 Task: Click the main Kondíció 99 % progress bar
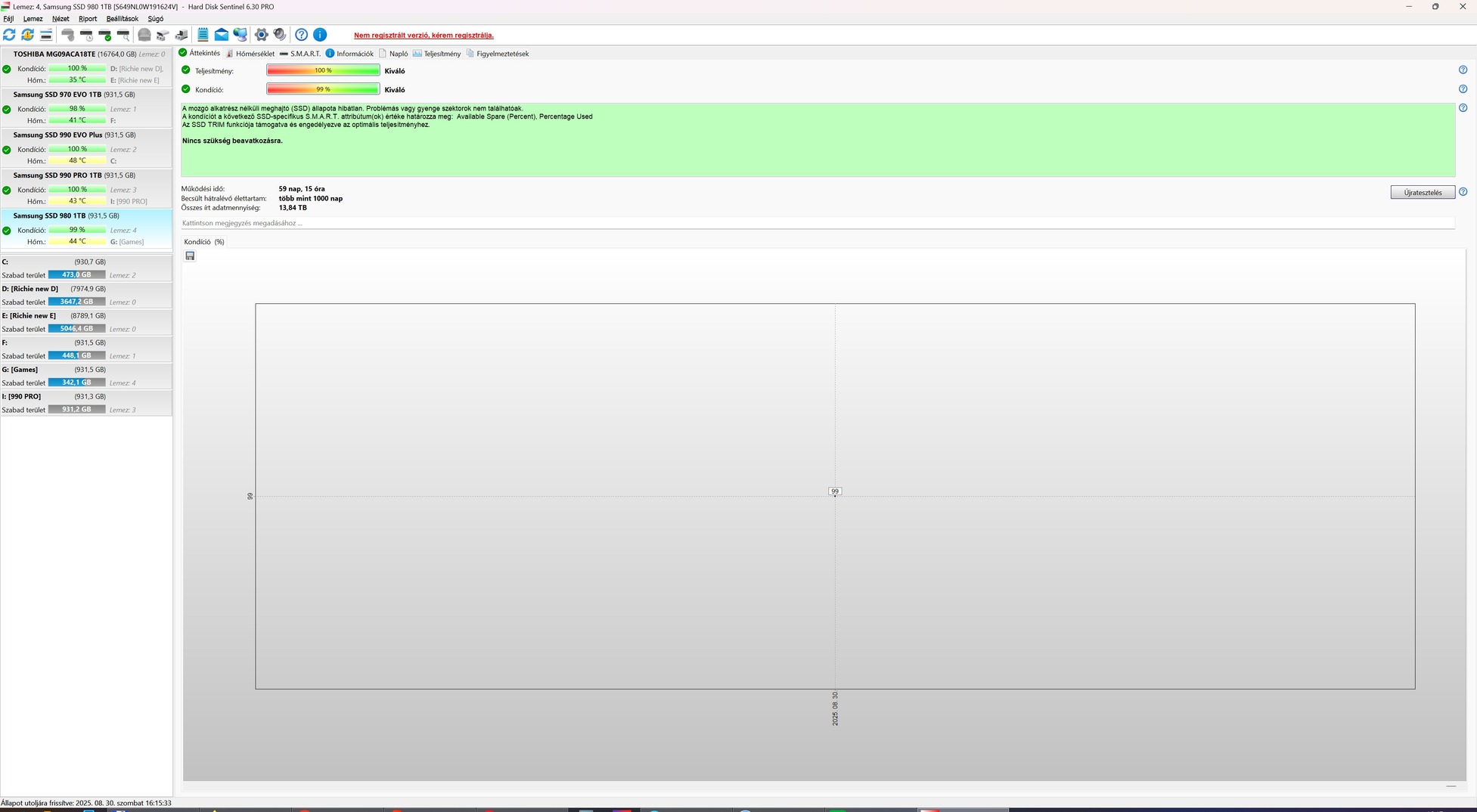tap(323, 89)
